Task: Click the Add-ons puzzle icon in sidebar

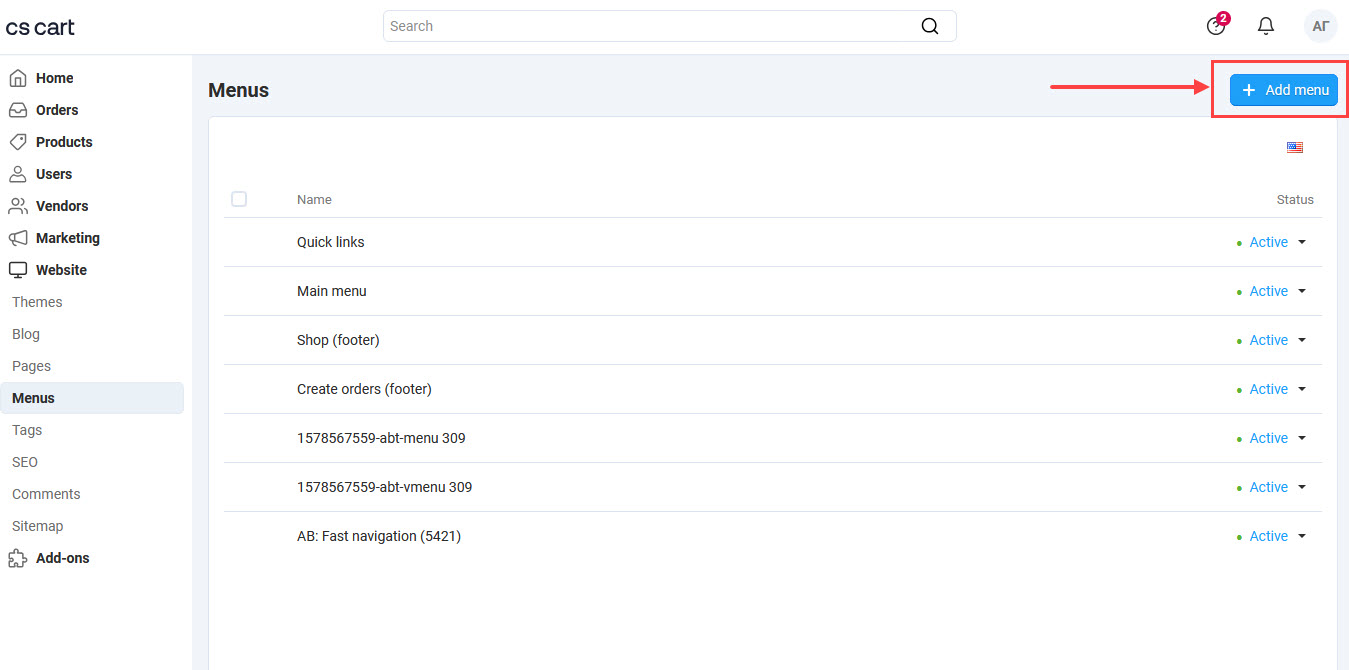Action: 18,558
